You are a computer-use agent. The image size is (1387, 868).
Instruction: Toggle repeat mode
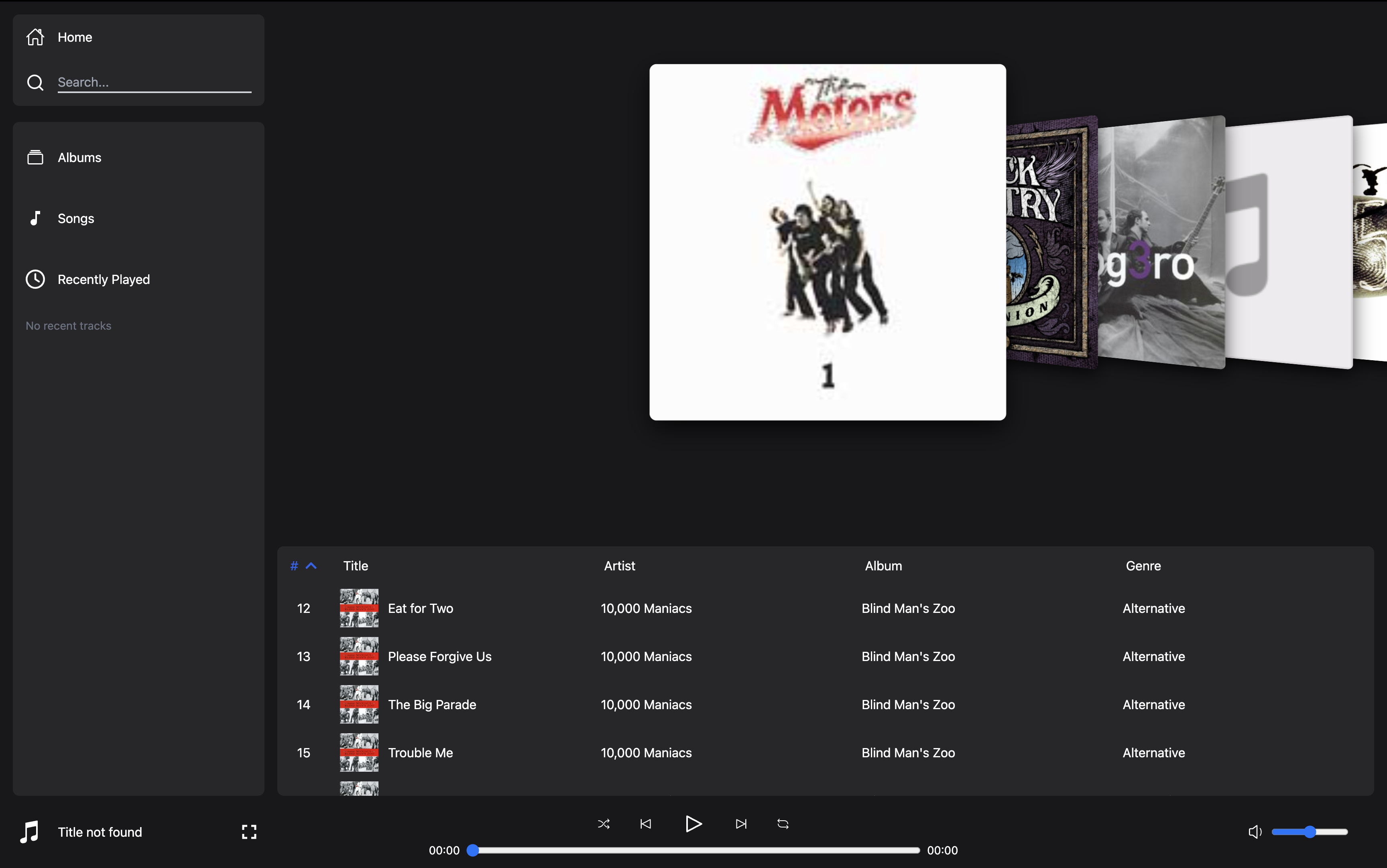point(783,824)
